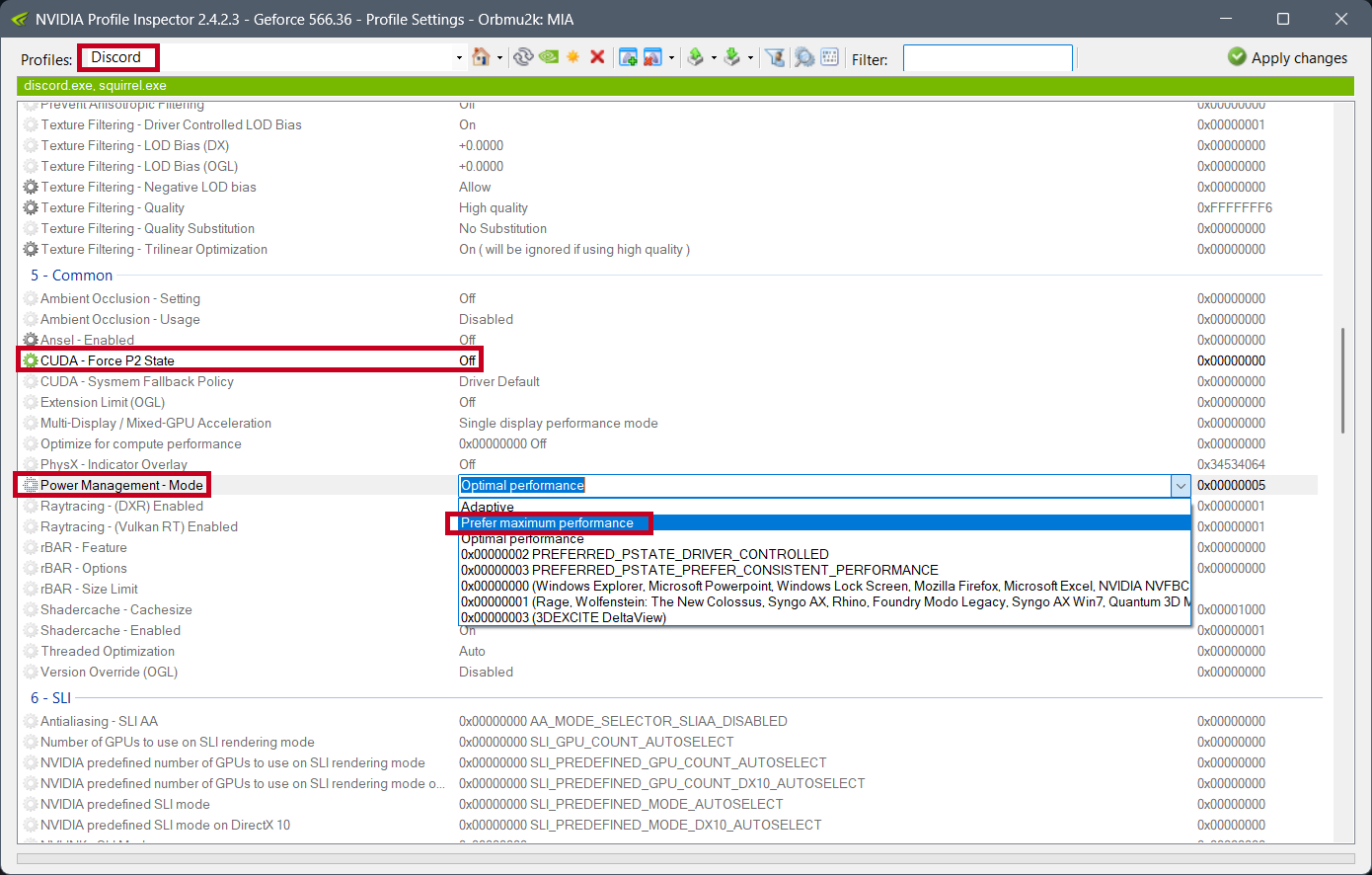Screen dimensions: 1372x875
Task: Click the Apply changes button
Action: point(1287,57)
